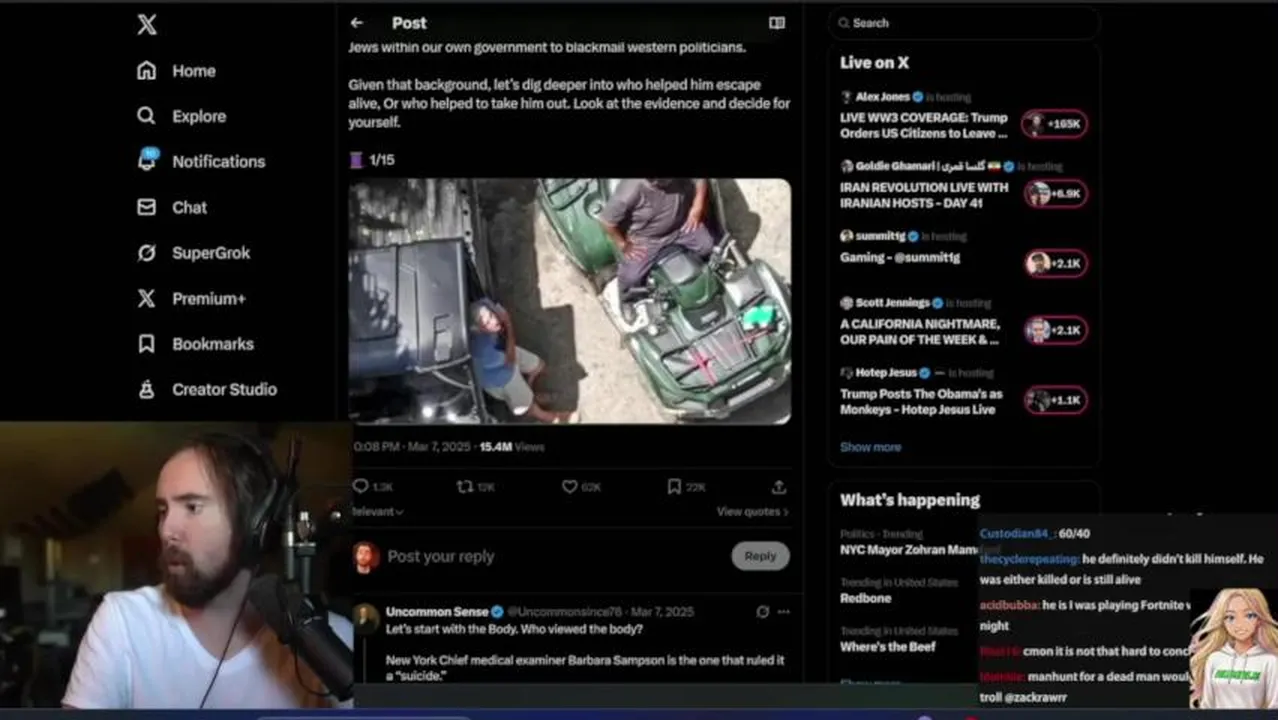Open Where's the Beef trend
Image resolution: width=1278 pixels, height=720 pixels.
pyautogui.click(x=888, y=647)
